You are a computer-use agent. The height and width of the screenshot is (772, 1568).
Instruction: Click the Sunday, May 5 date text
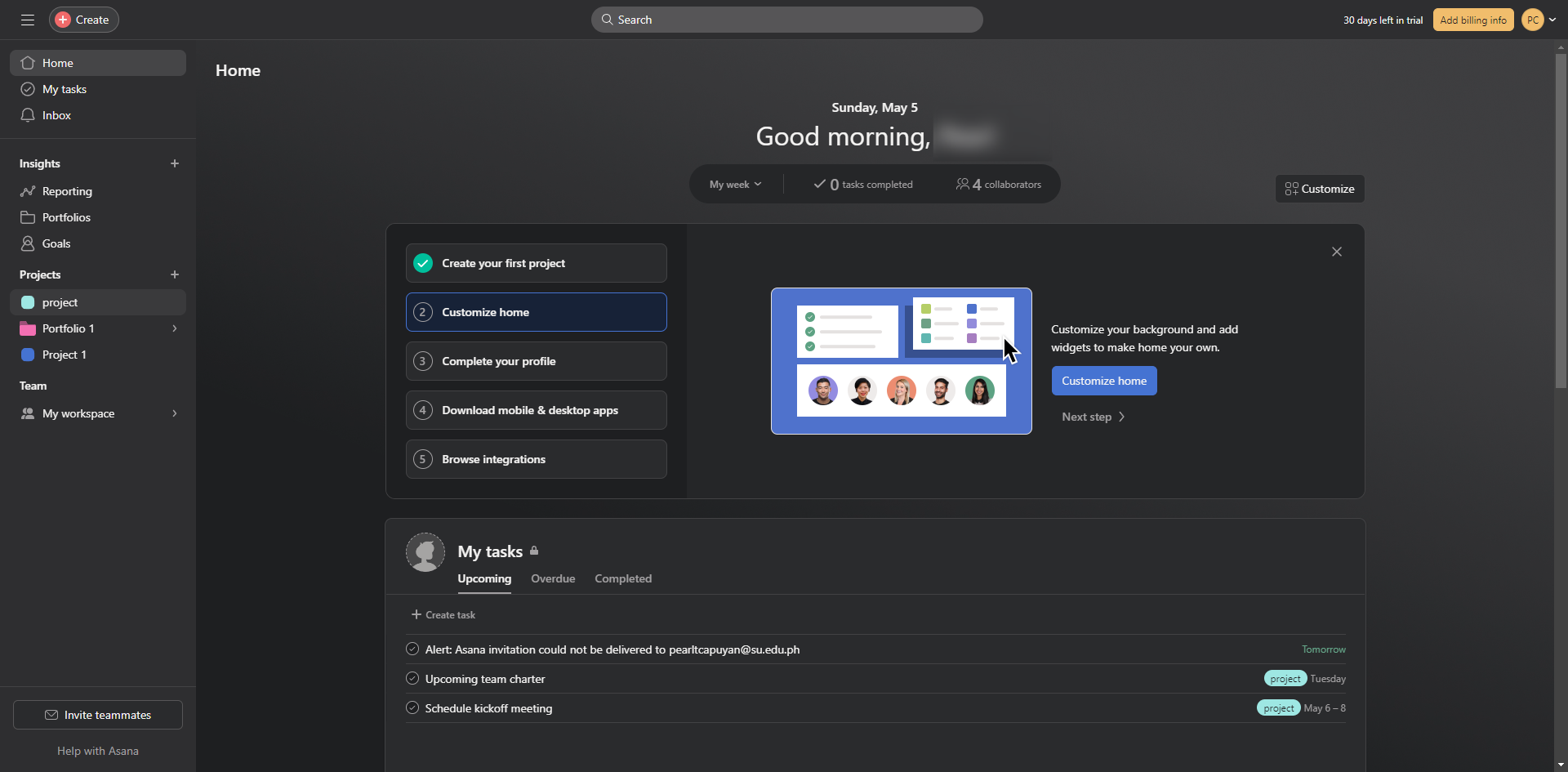tap(875, 107)
